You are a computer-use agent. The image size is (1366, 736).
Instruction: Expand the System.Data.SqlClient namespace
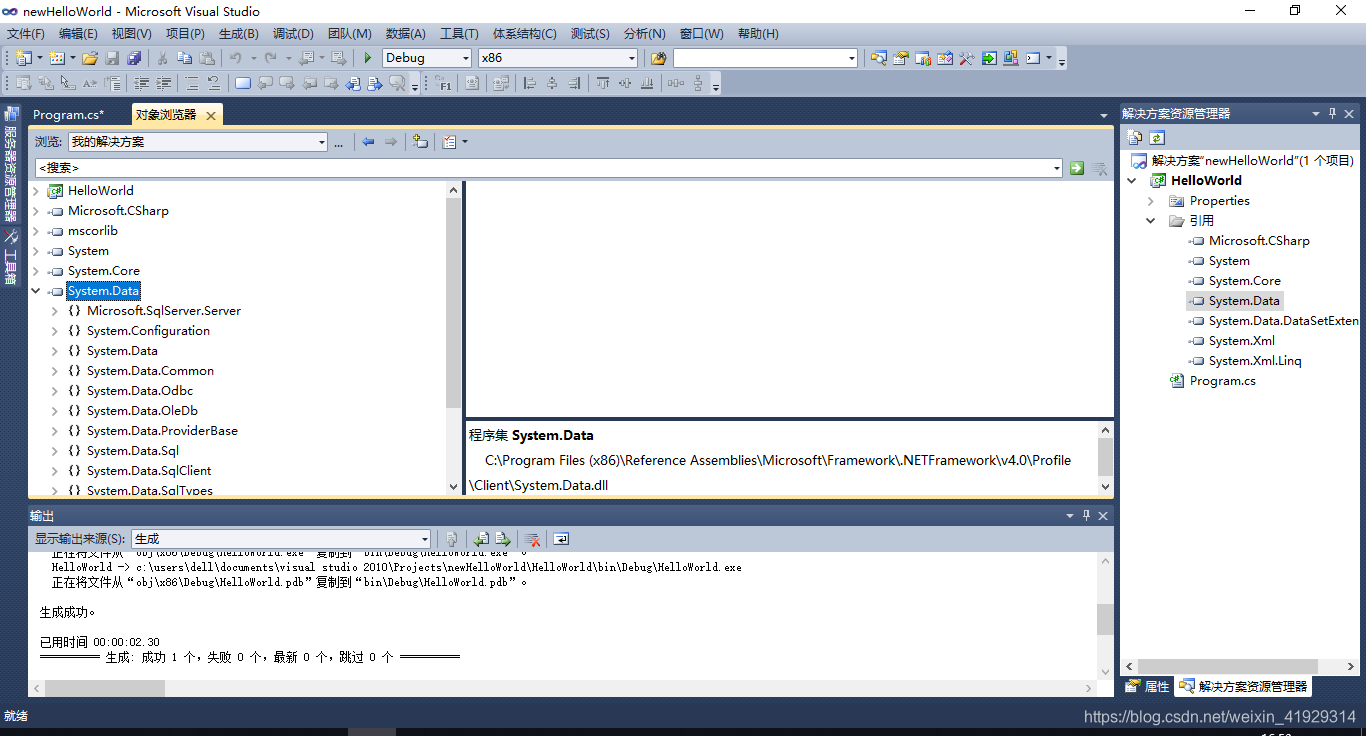click(x=55, y=471)
